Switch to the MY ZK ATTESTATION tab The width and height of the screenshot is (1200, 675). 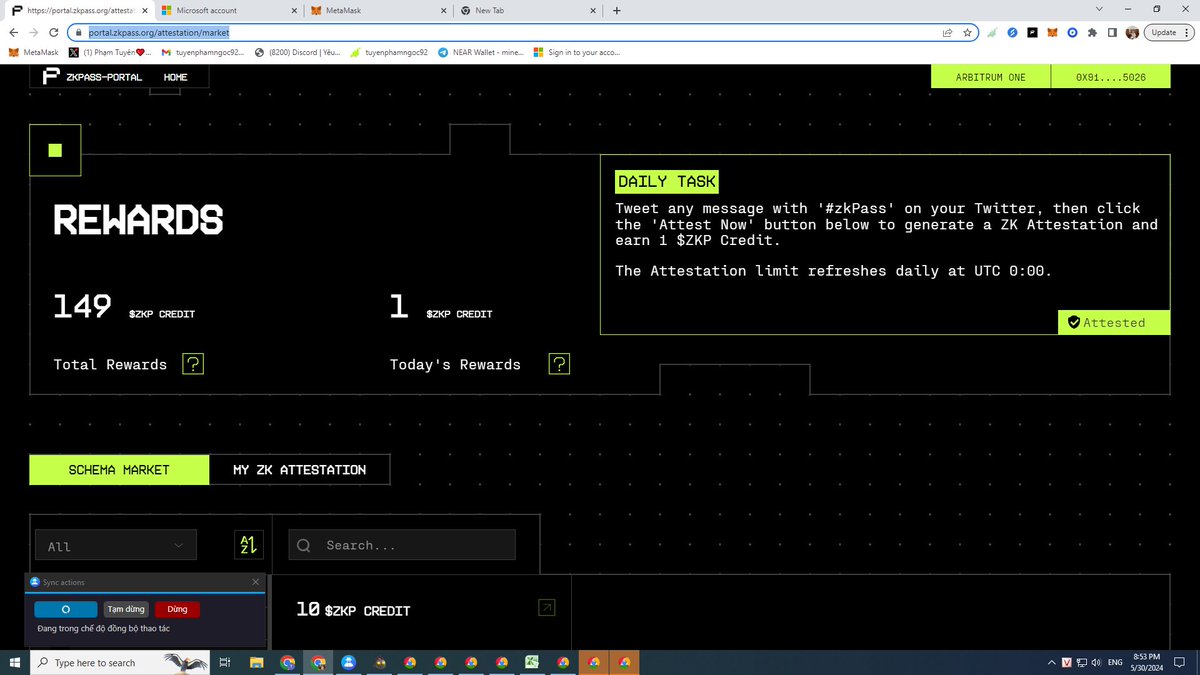click(x=299, y=469)
